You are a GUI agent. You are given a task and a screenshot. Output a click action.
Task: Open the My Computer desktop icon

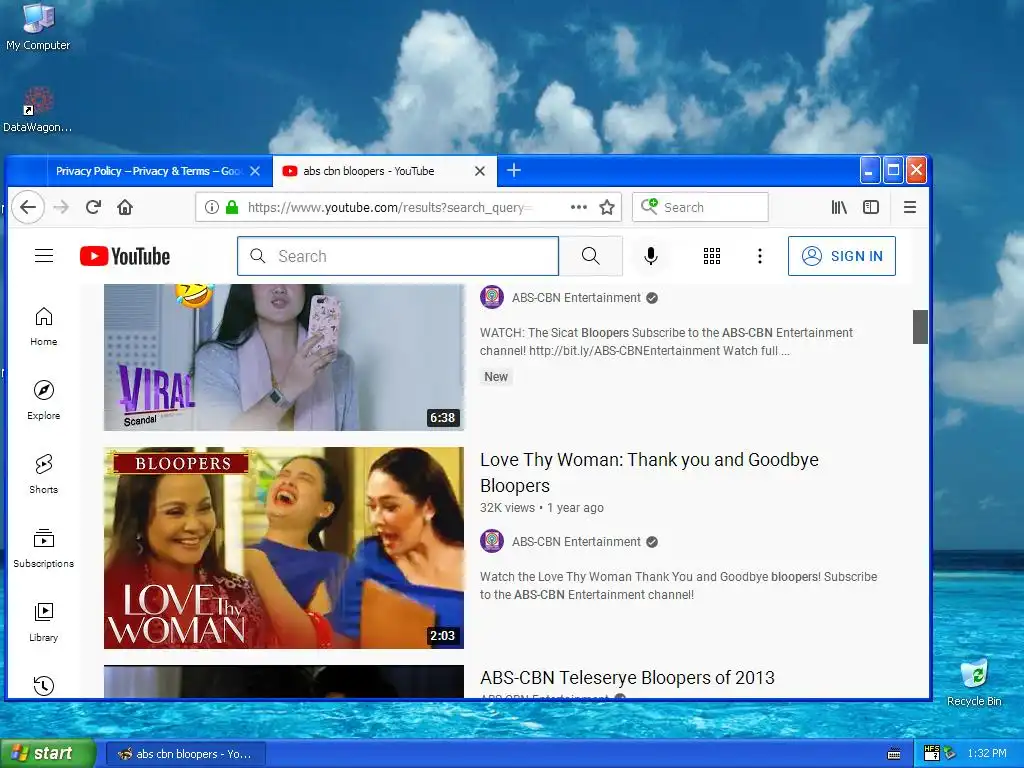click(38, 26)
